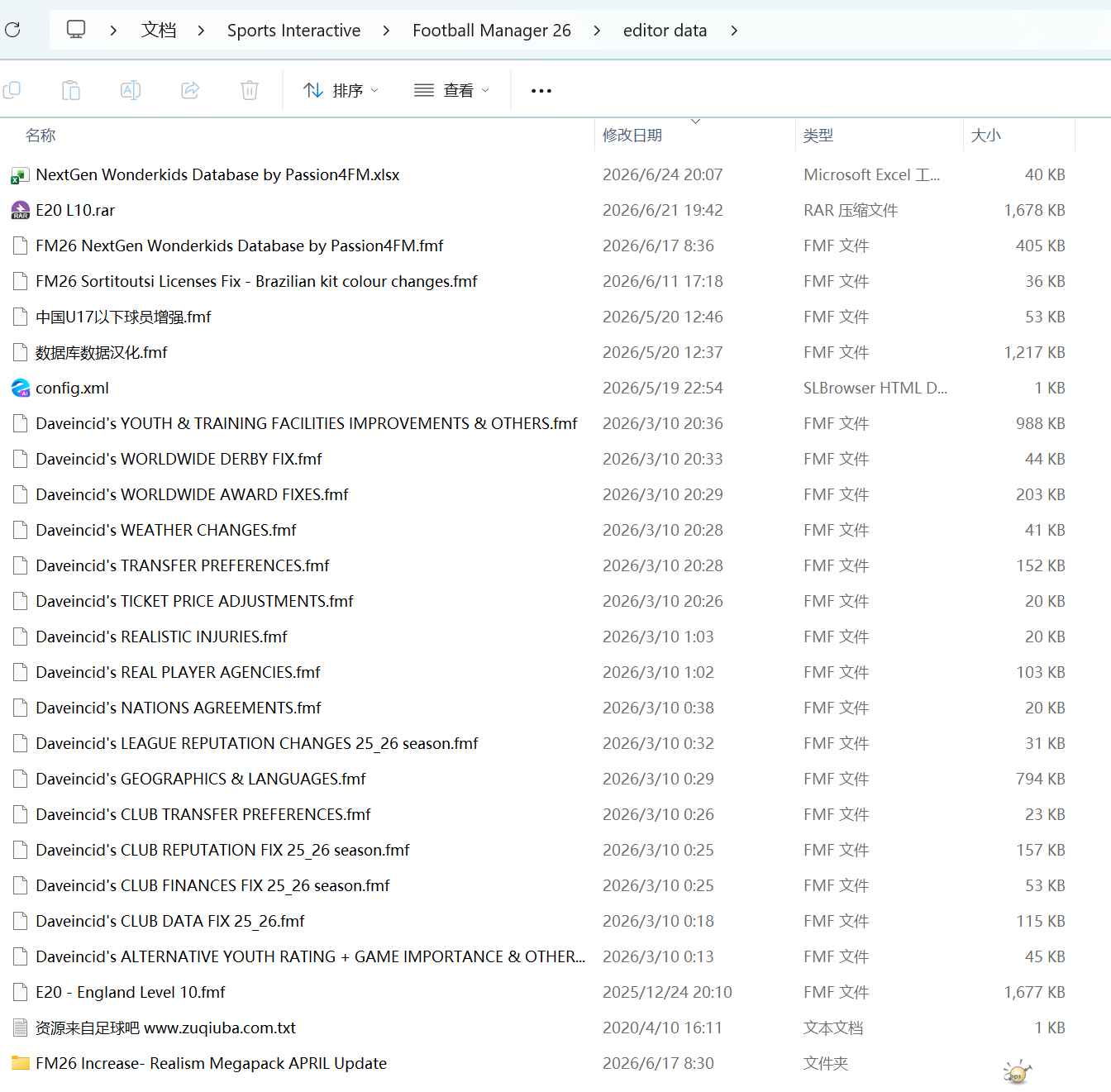Select file icon of 中国U17以下球员增强.fmf

tap(20, 317)
